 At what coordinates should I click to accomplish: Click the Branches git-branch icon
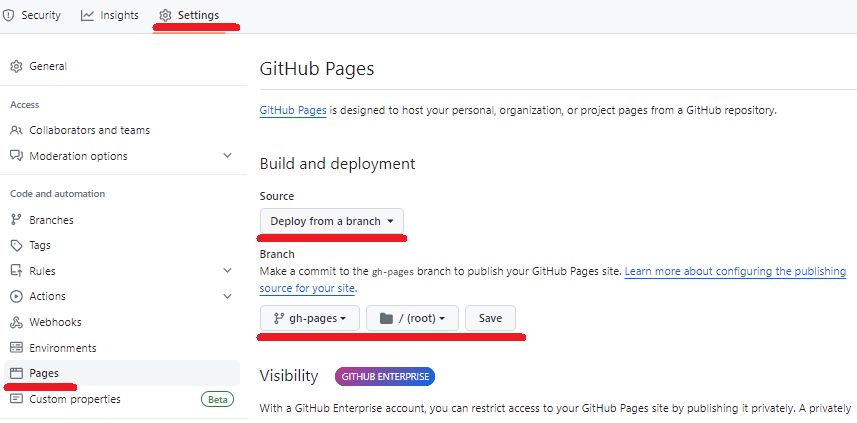(16, 220)
